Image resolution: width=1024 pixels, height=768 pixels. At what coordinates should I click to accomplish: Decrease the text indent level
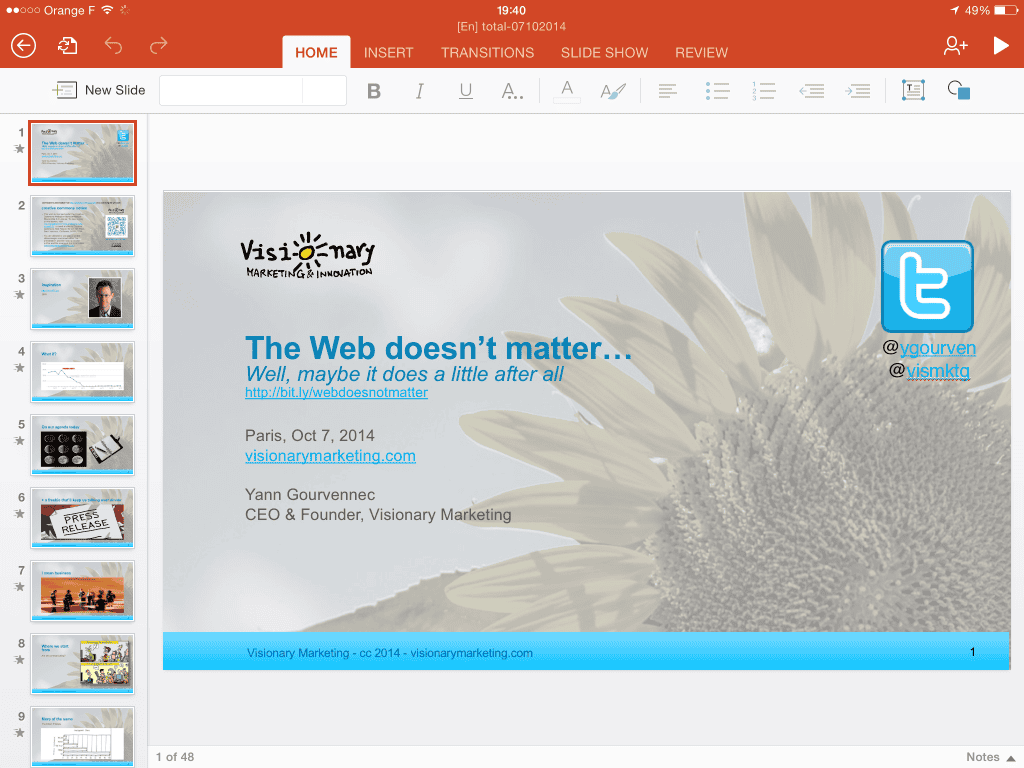811,91
